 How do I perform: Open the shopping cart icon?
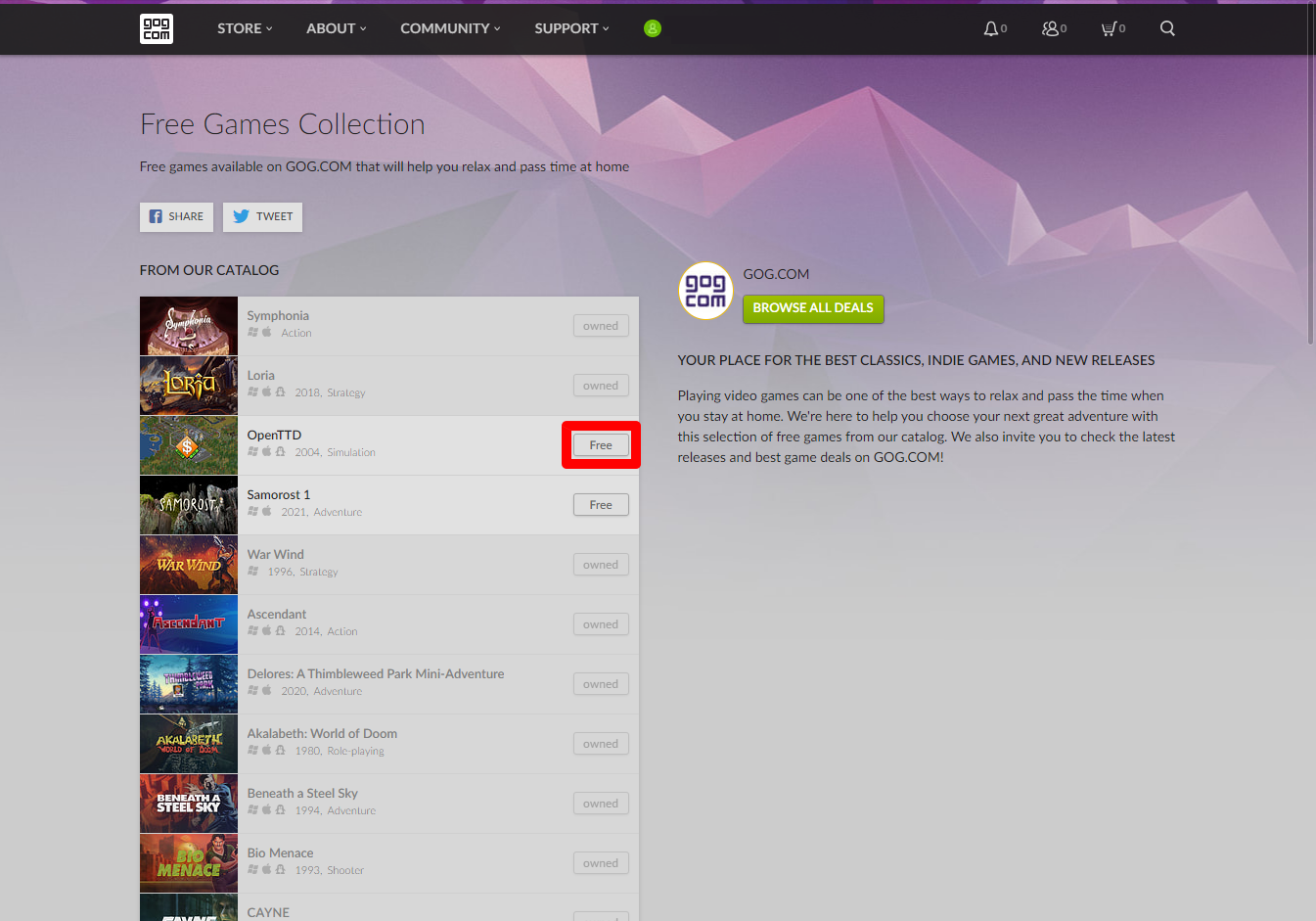point(1109,28)
